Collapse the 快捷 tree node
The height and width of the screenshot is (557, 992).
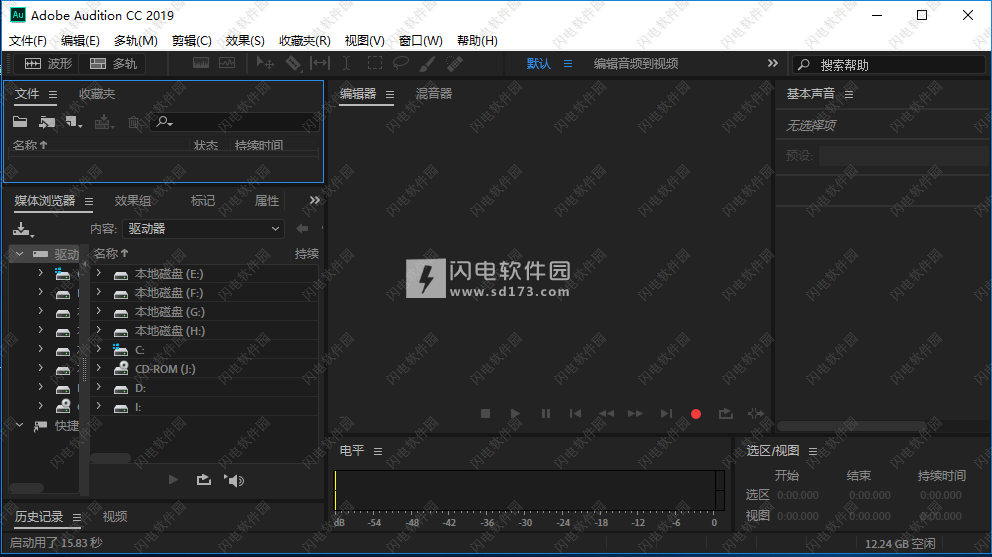tap(20, 425)
